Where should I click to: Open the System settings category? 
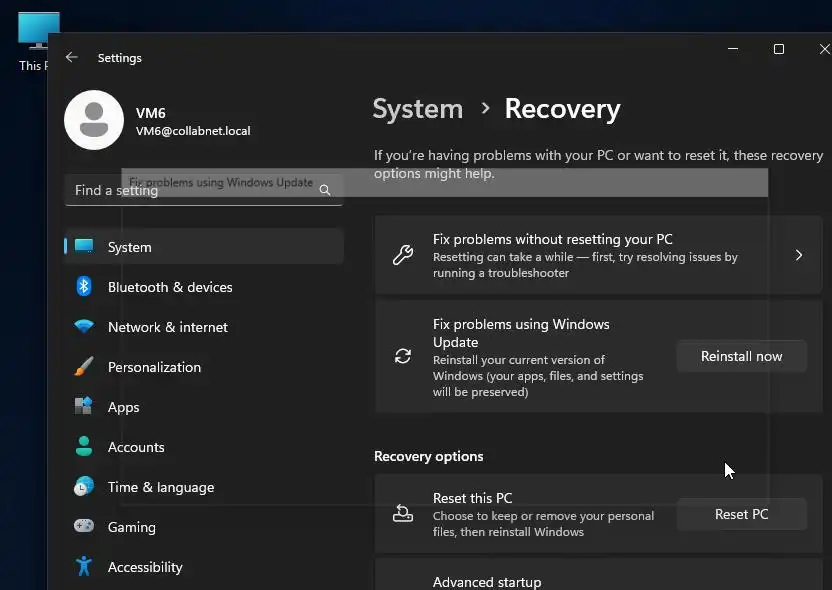204,247
